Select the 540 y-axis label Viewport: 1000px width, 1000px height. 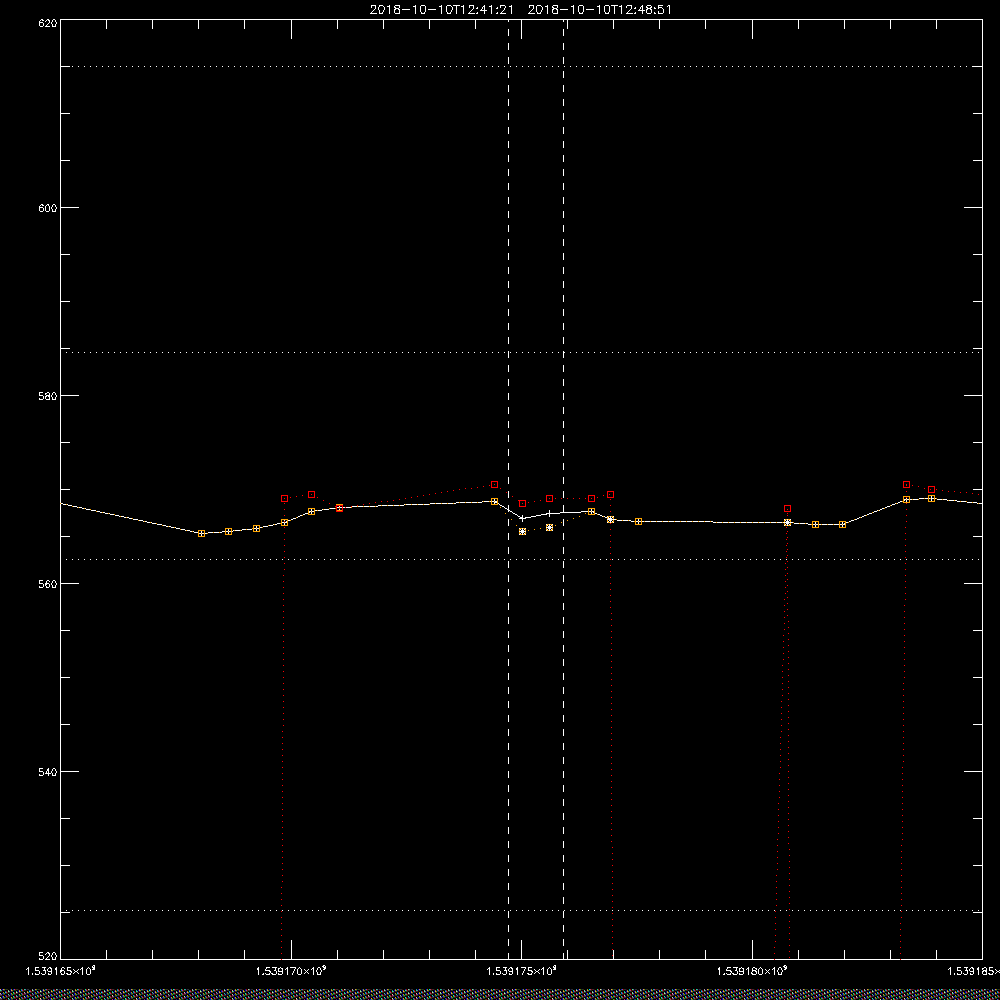click(48, 772)
